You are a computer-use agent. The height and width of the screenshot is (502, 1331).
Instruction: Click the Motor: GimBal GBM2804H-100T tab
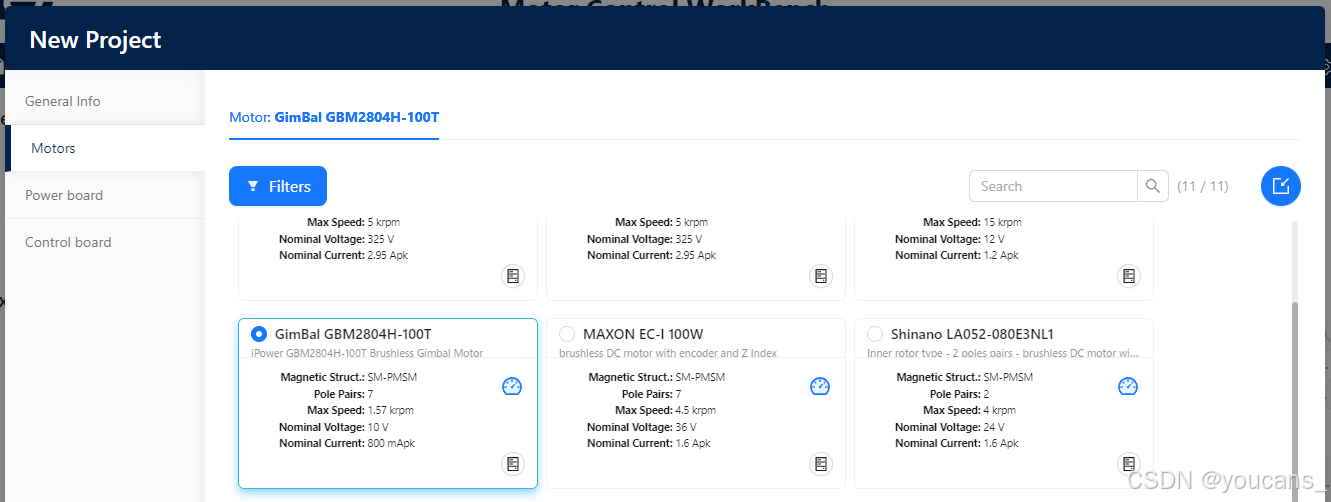(334, 117)
